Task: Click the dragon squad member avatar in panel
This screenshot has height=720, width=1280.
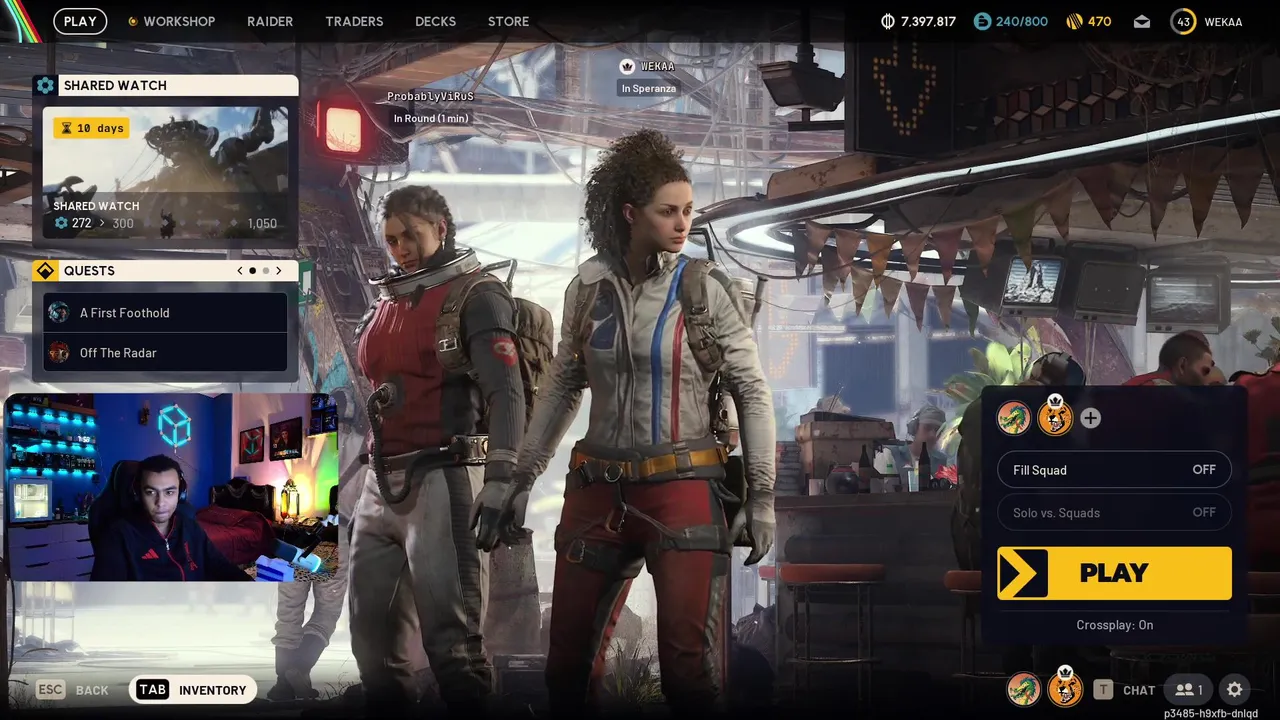Action: [1014, 418]
